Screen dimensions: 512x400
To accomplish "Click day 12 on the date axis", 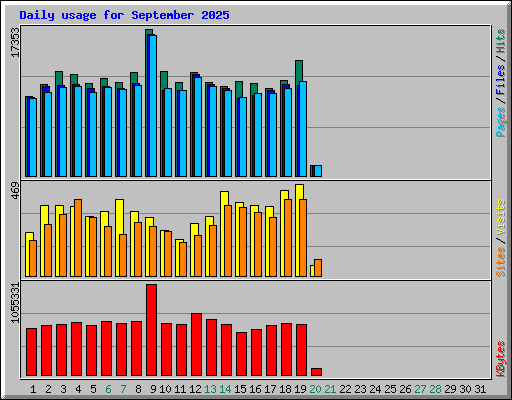I will click(x=195, y=389).
